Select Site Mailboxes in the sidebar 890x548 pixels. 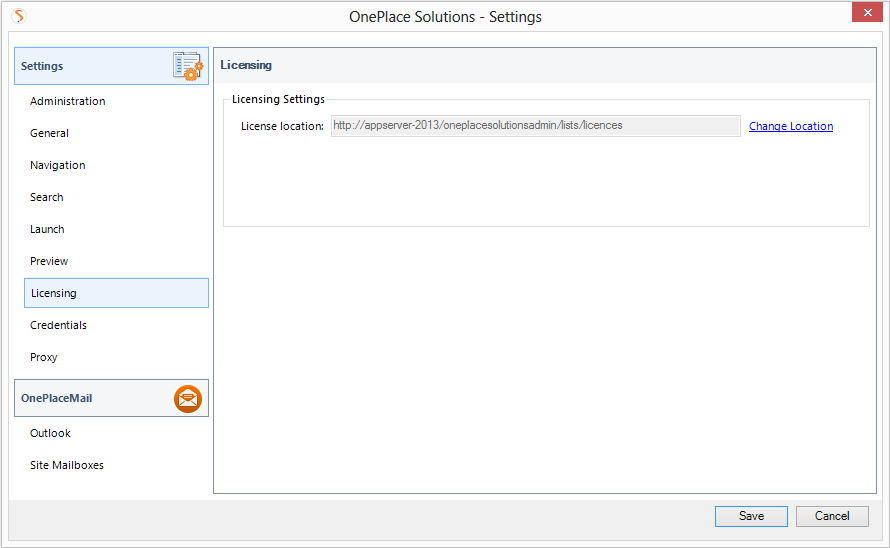pyautogui.click(x=67, y=465)
